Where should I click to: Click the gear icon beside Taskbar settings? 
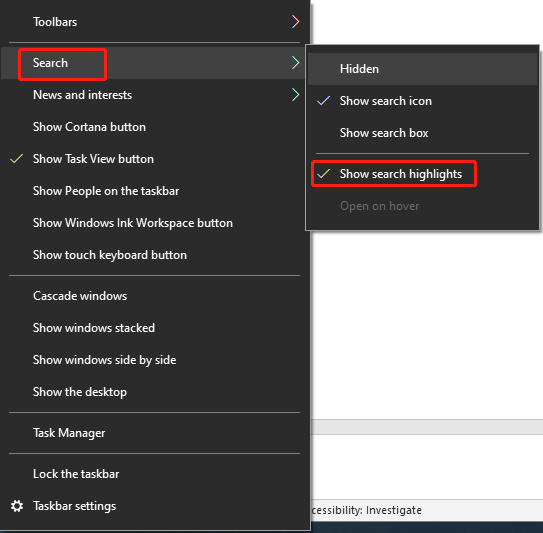pyautogui.click(x=17, y=506)
